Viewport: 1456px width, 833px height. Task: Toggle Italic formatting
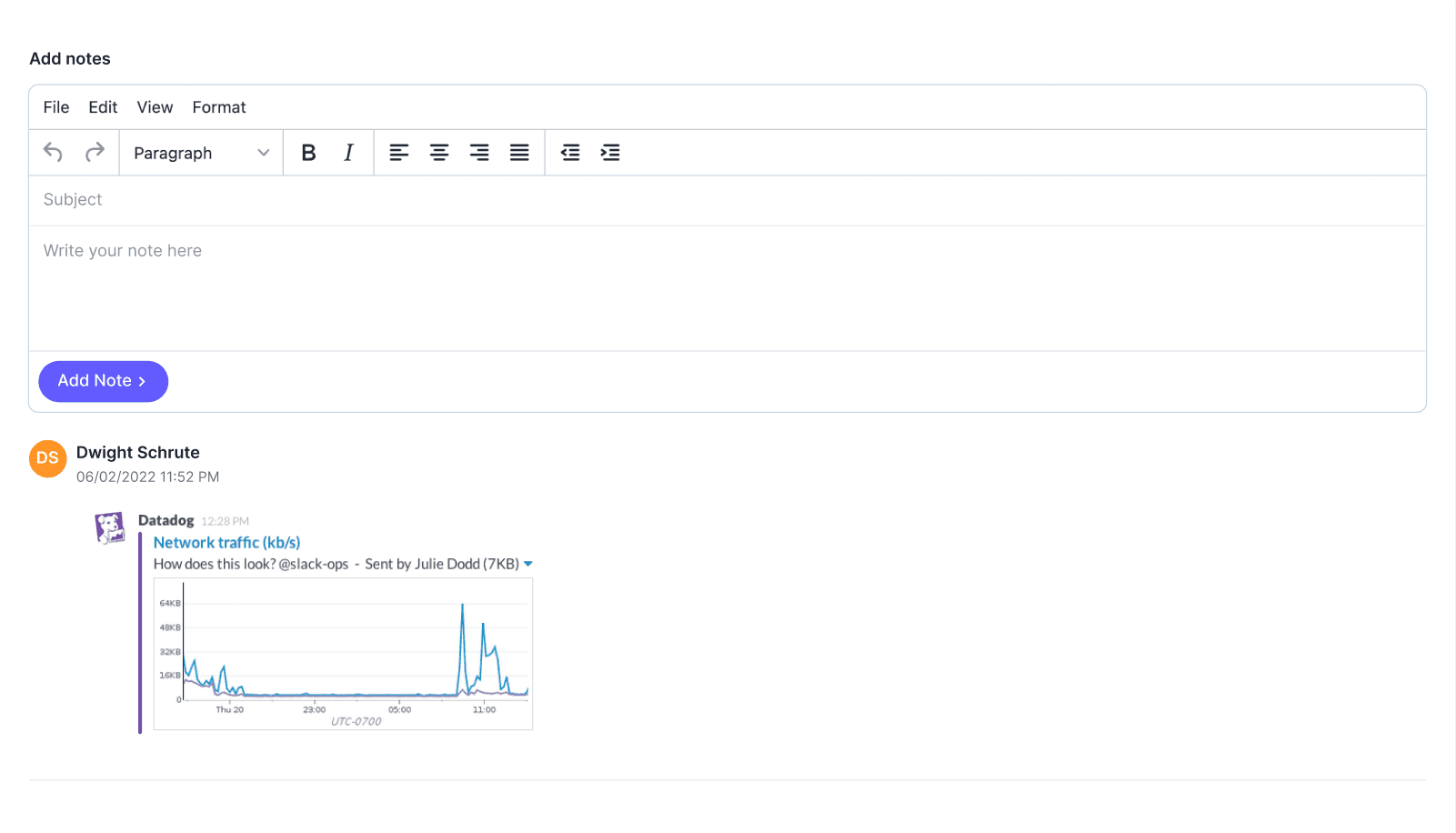(348, 152)
